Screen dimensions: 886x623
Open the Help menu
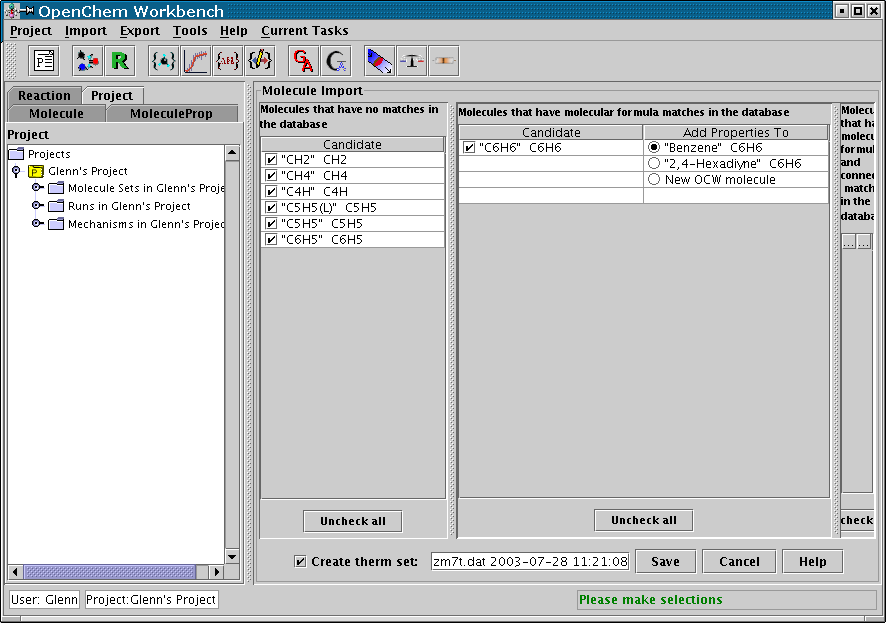(233, 31)
